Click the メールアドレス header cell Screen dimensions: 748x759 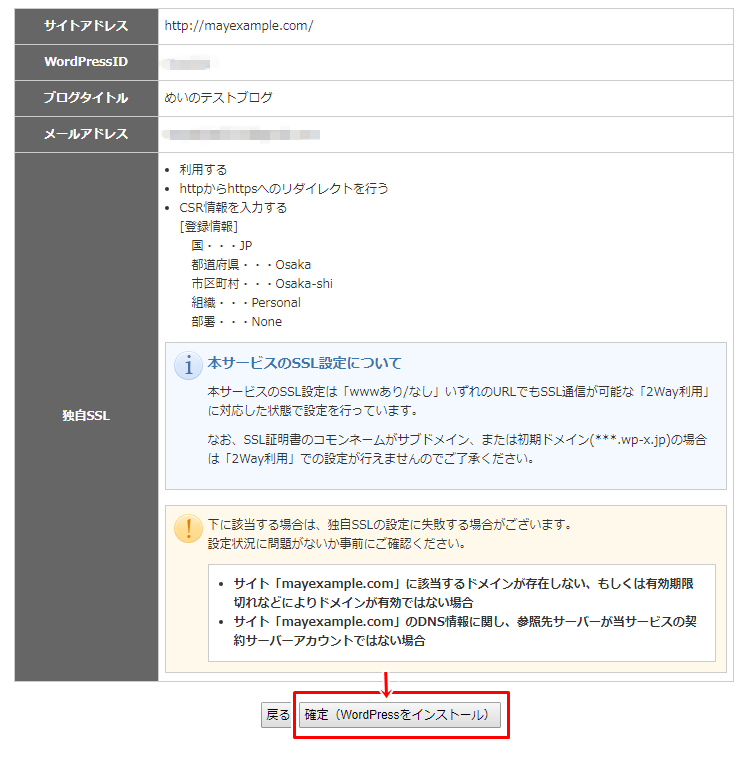86,134
